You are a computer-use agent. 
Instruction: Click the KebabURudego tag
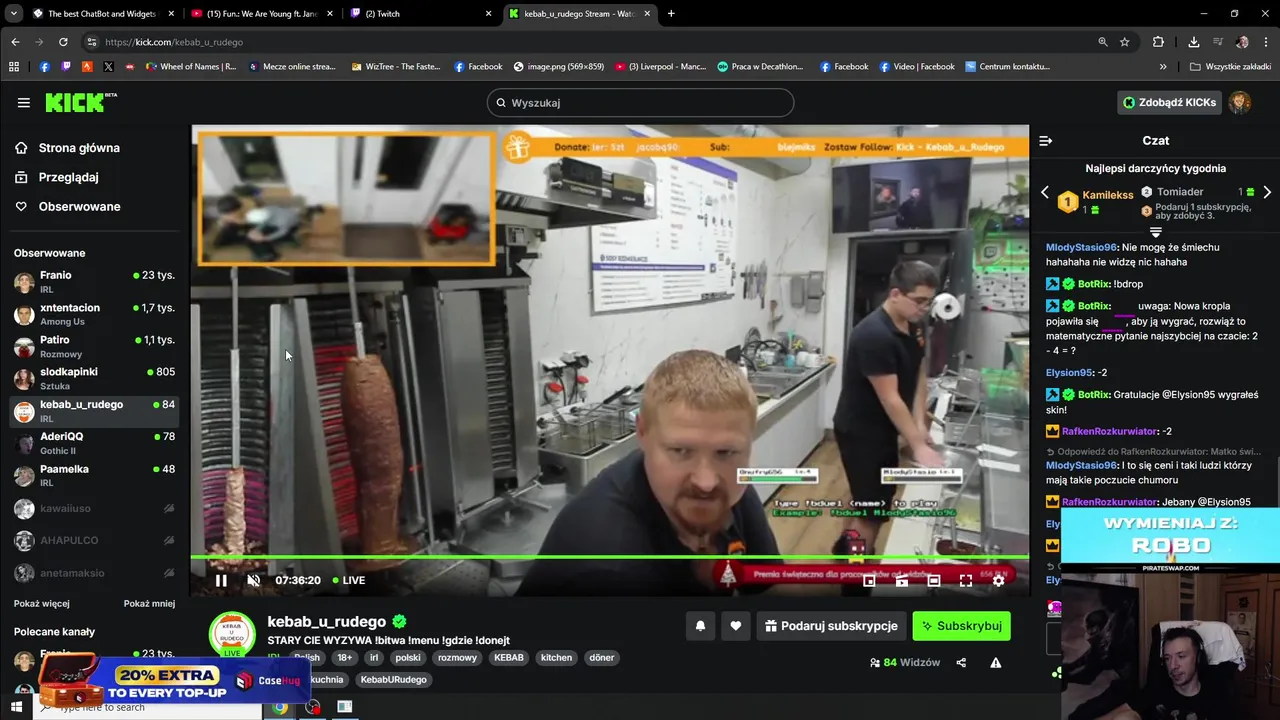pos(393,680)
